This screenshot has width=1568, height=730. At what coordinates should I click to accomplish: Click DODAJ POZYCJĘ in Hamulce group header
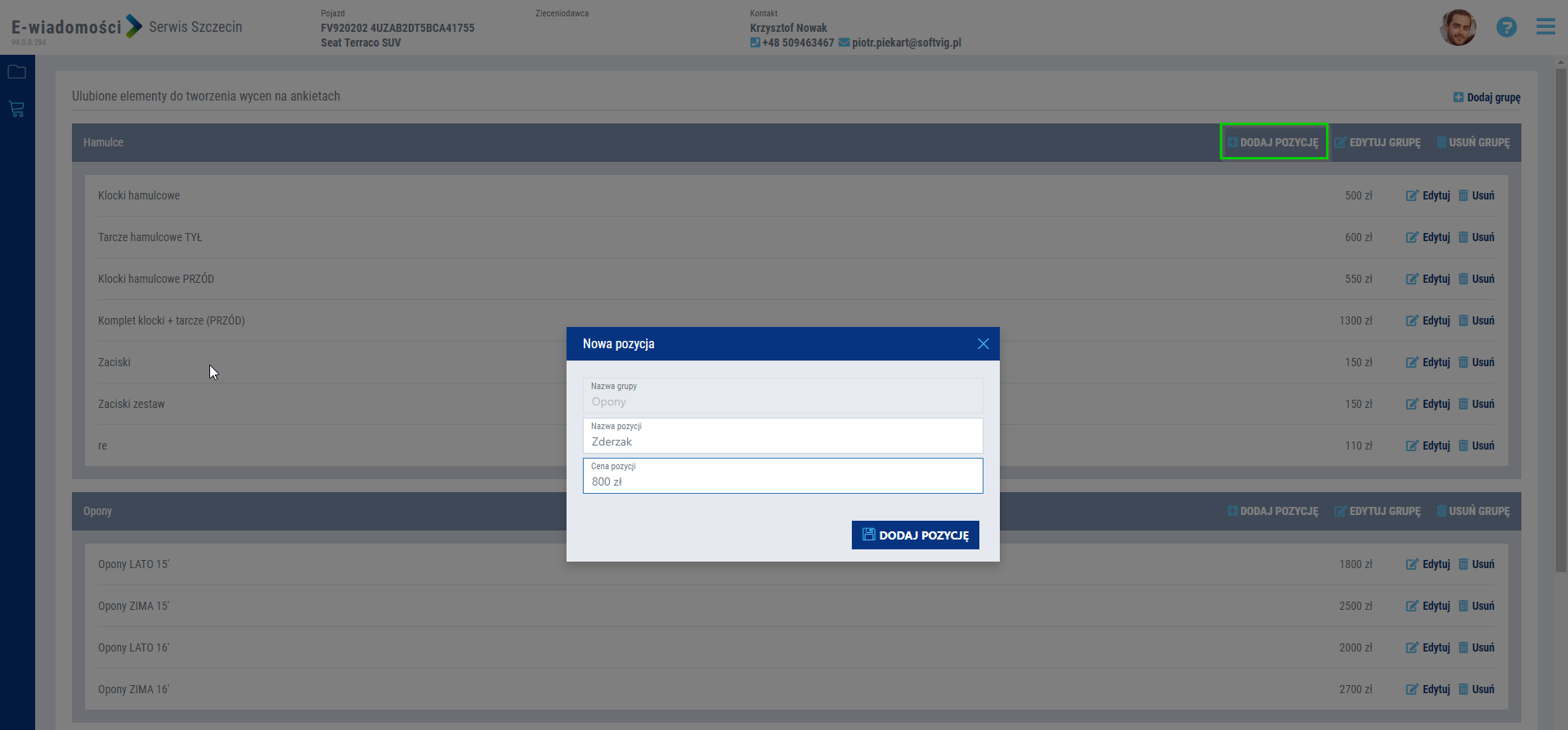(1273, 142)
